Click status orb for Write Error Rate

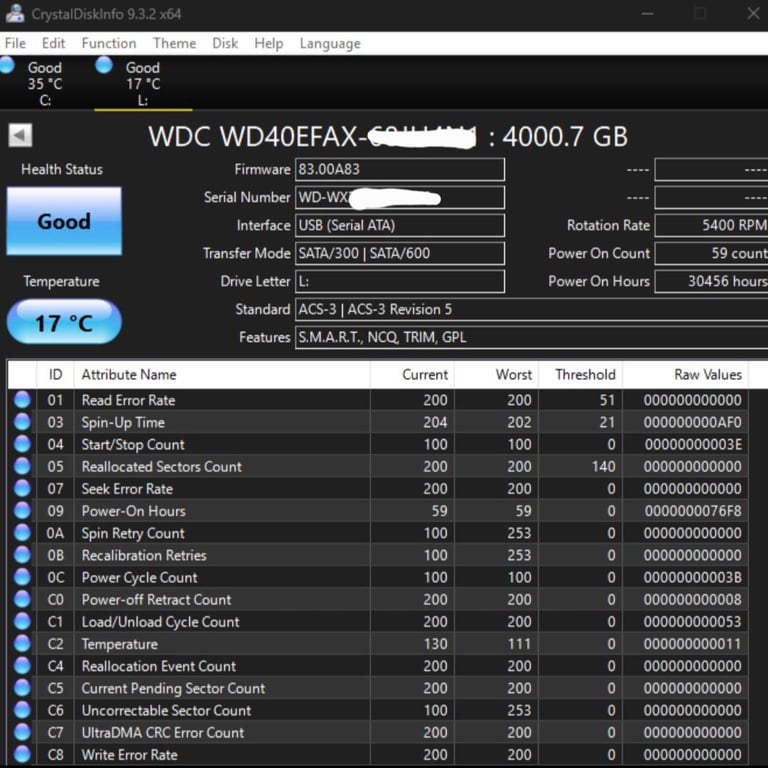pos(22,754)
